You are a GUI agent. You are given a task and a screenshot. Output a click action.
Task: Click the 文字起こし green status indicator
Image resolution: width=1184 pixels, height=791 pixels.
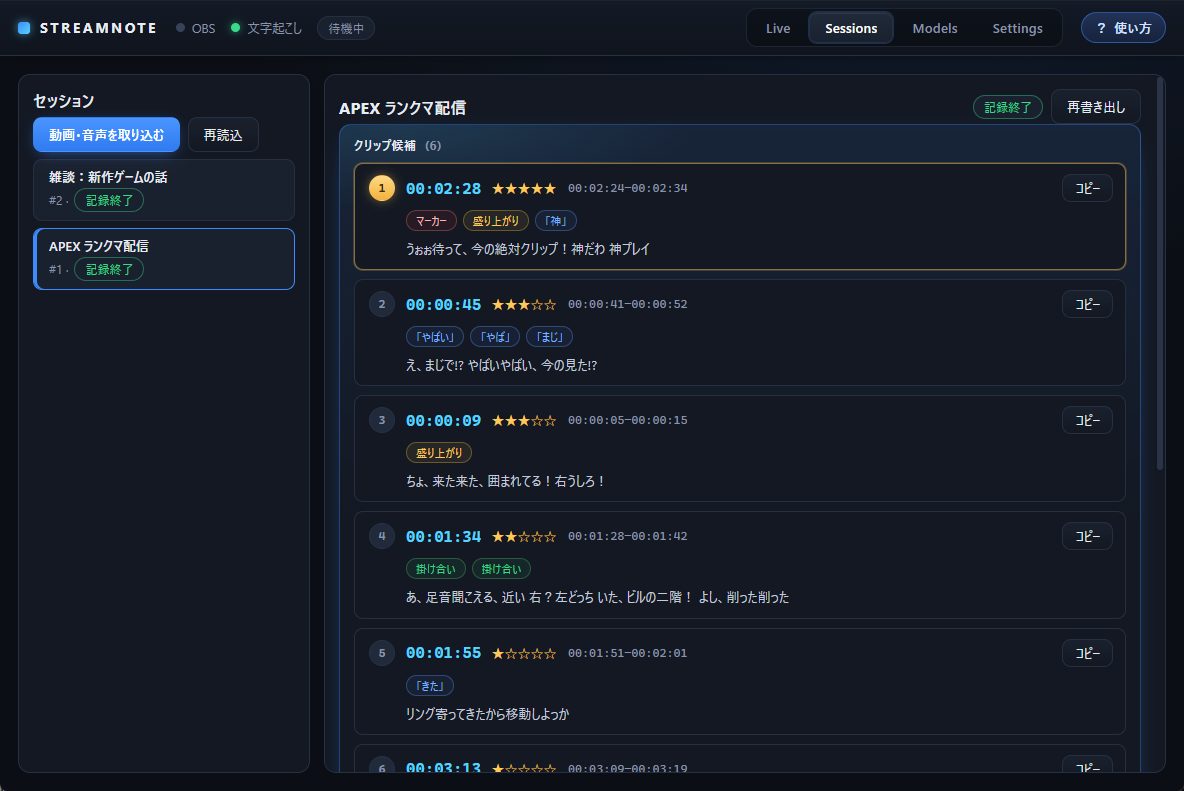point(267,28)
